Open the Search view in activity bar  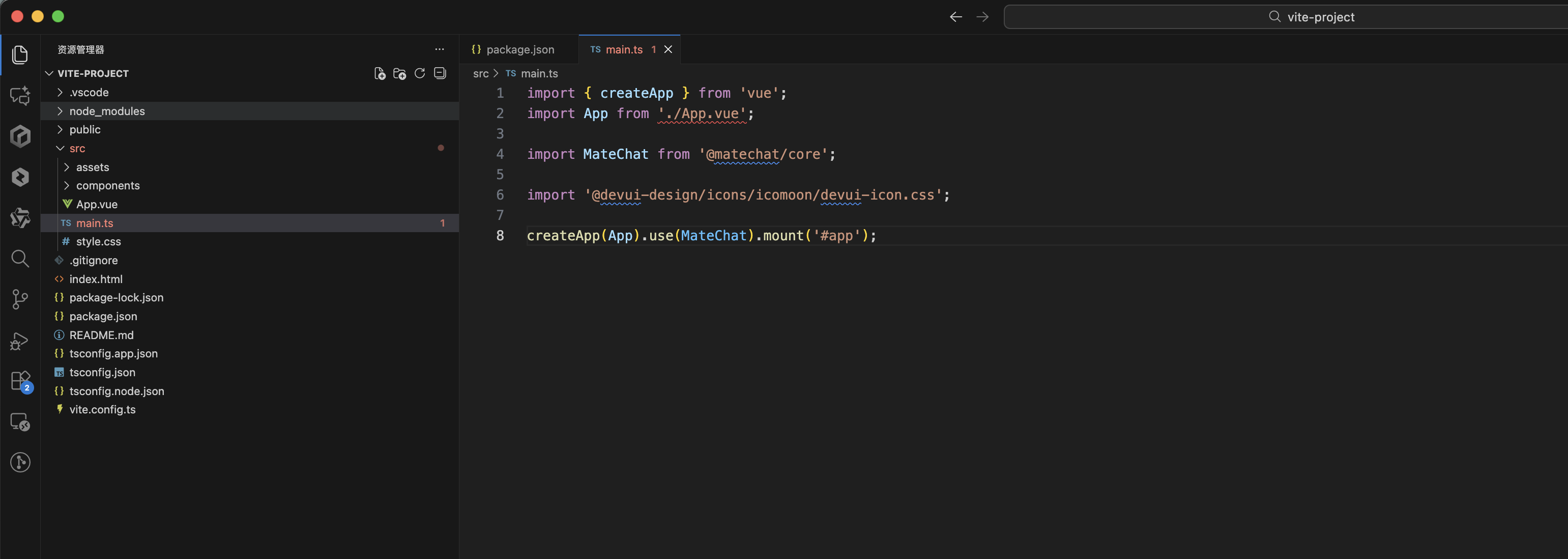point(20,259)
